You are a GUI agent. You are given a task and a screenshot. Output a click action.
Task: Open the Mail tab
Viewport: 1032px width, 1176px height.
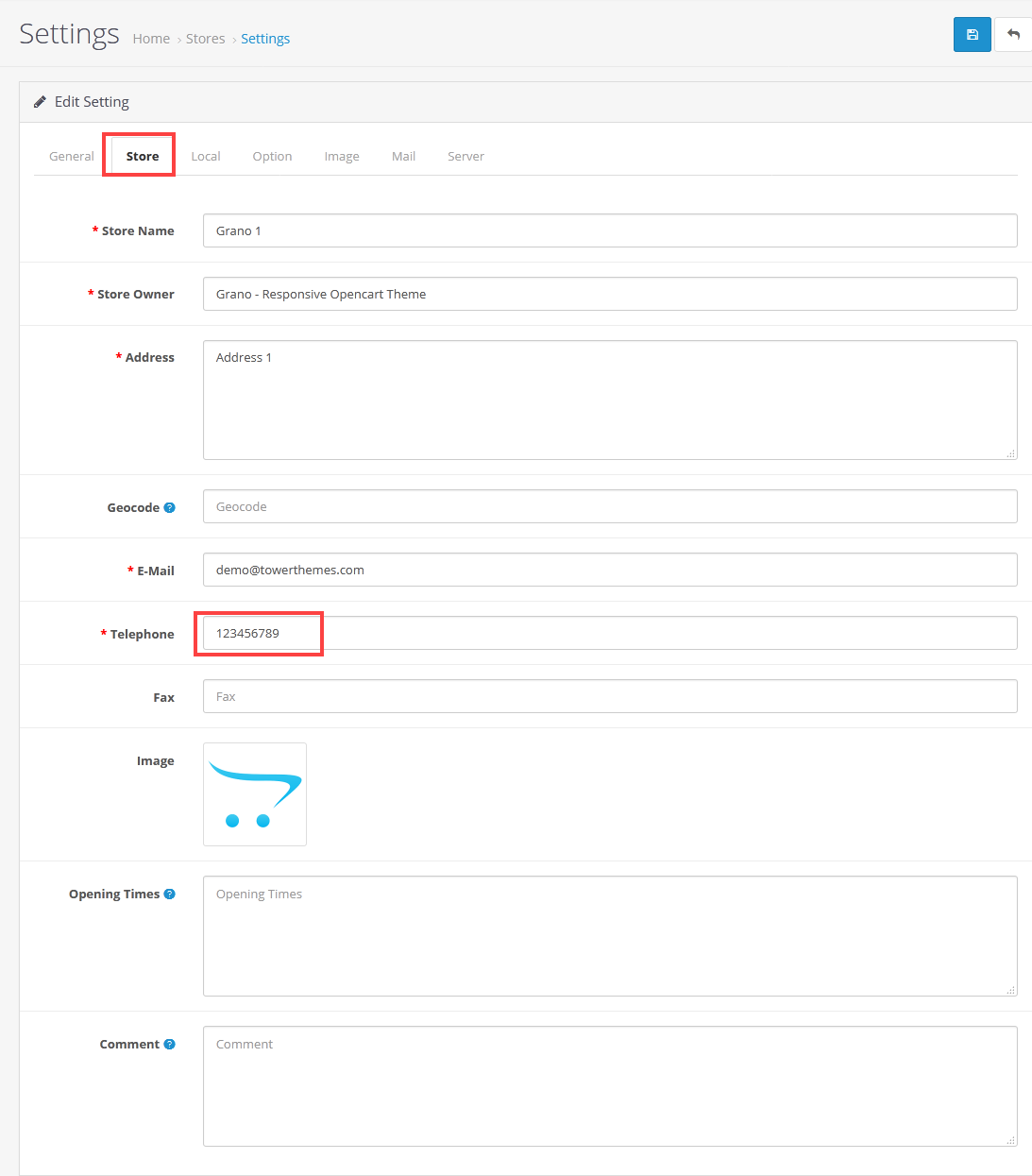403,156
